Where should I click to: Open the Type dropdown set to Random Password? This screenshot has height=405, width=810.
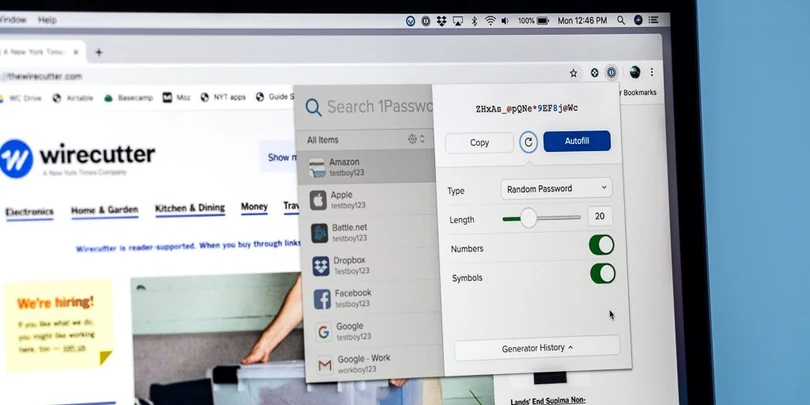click(556, 188)
